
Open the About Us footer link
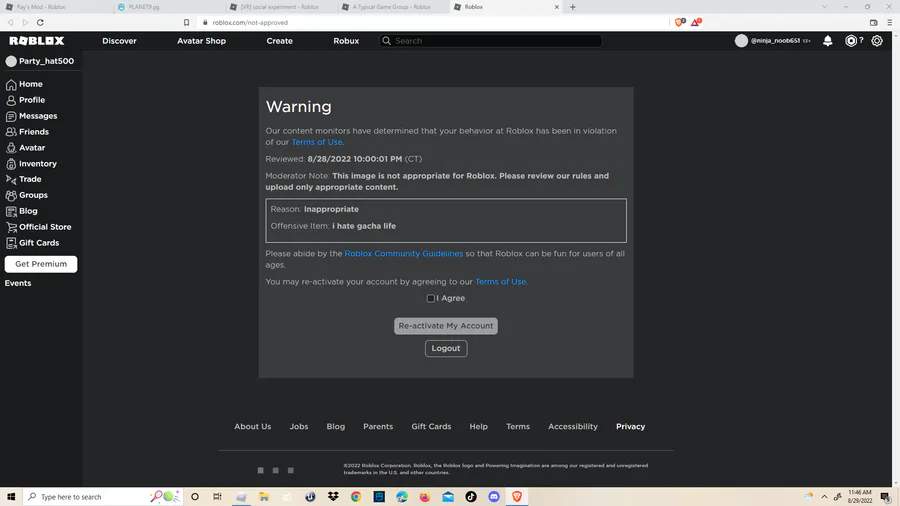pyautogui.click(x=253, y=427)
